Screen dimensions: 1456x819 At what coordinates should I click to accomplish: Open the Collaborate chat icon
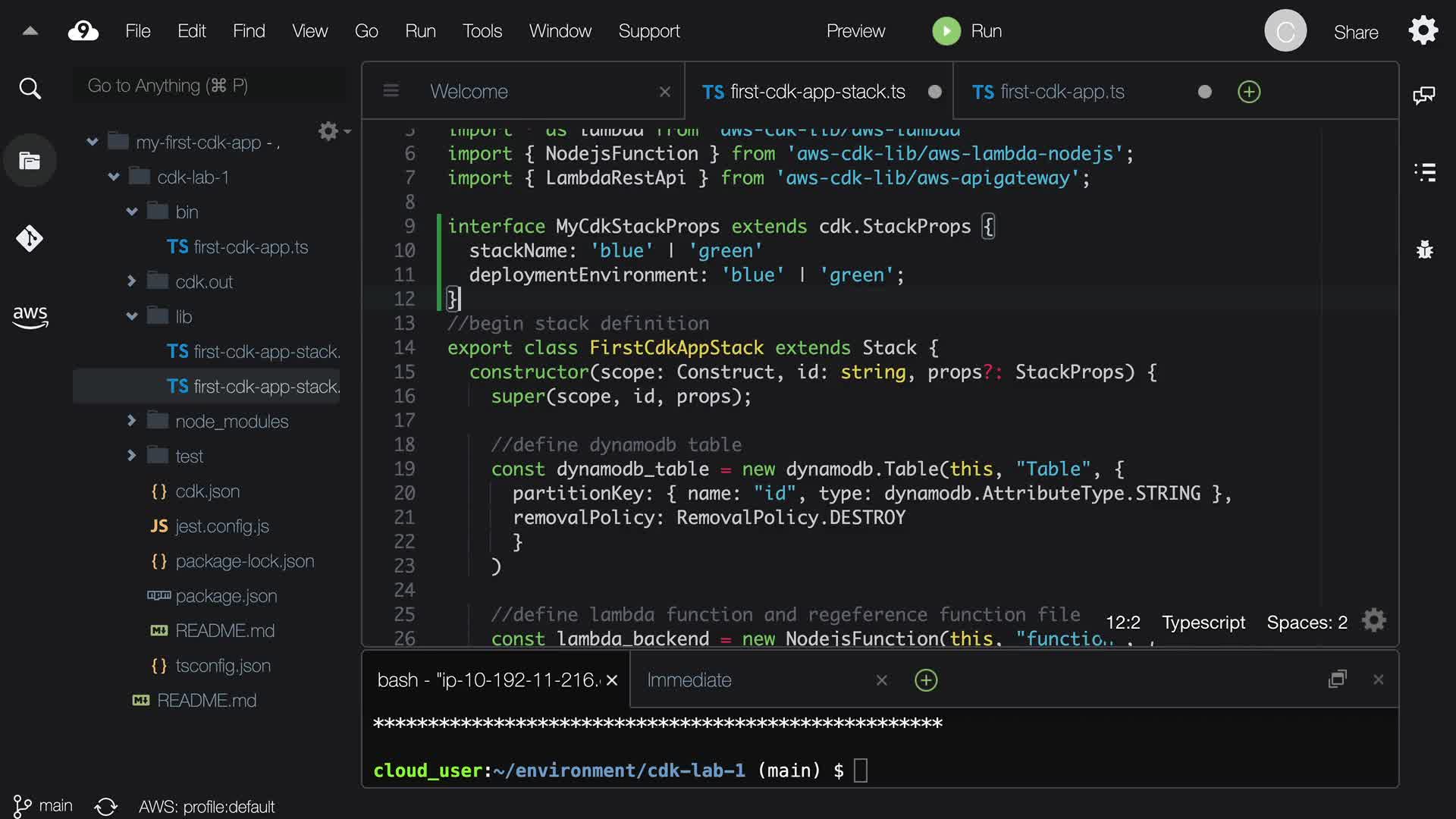(x=1423, y=95)
